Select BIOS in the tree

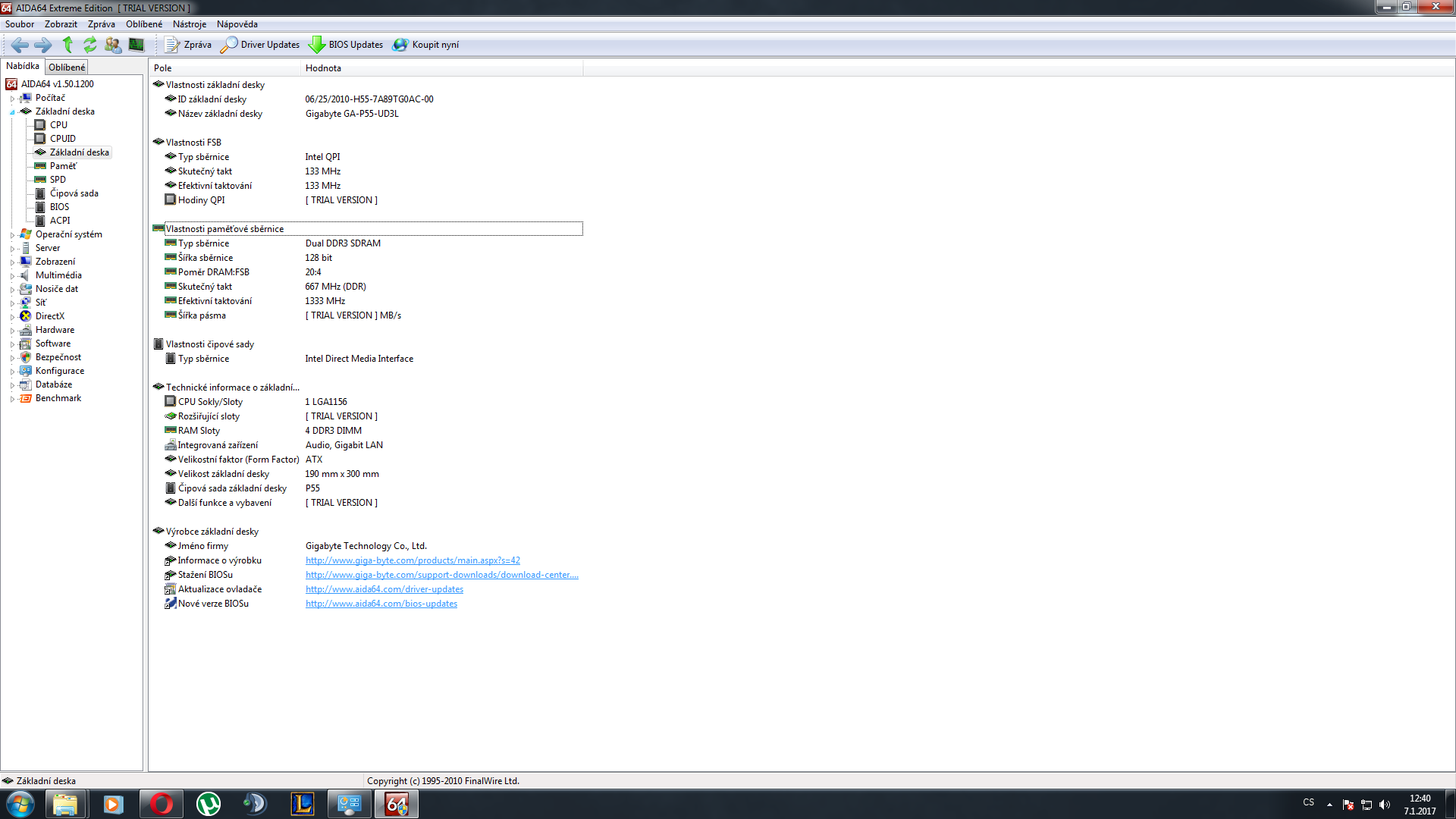(59, 207)
